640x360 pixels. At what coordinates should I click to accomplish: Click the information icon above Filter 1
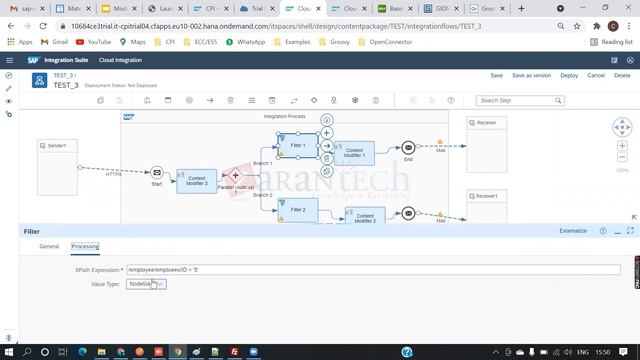coord(327,120)
